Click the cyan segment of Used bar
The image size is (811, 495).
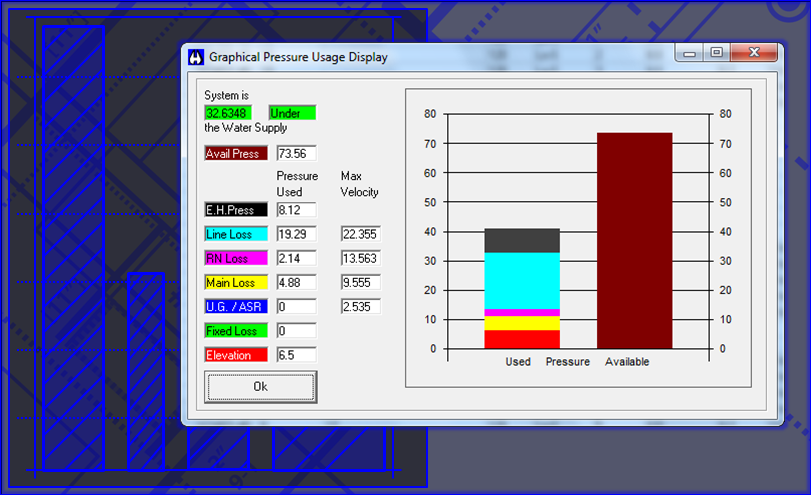coord(521,280)
